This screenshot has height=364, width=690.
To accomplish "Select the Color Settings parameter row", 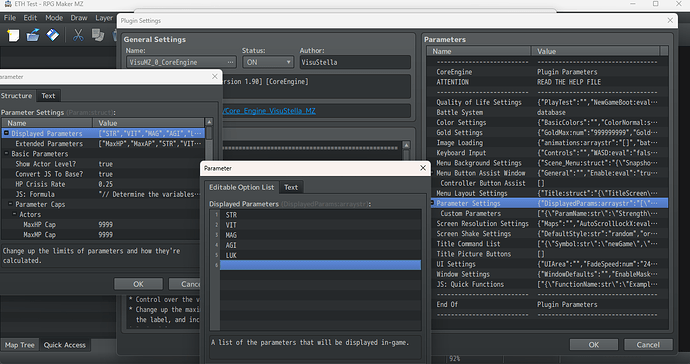I will 547,122.
